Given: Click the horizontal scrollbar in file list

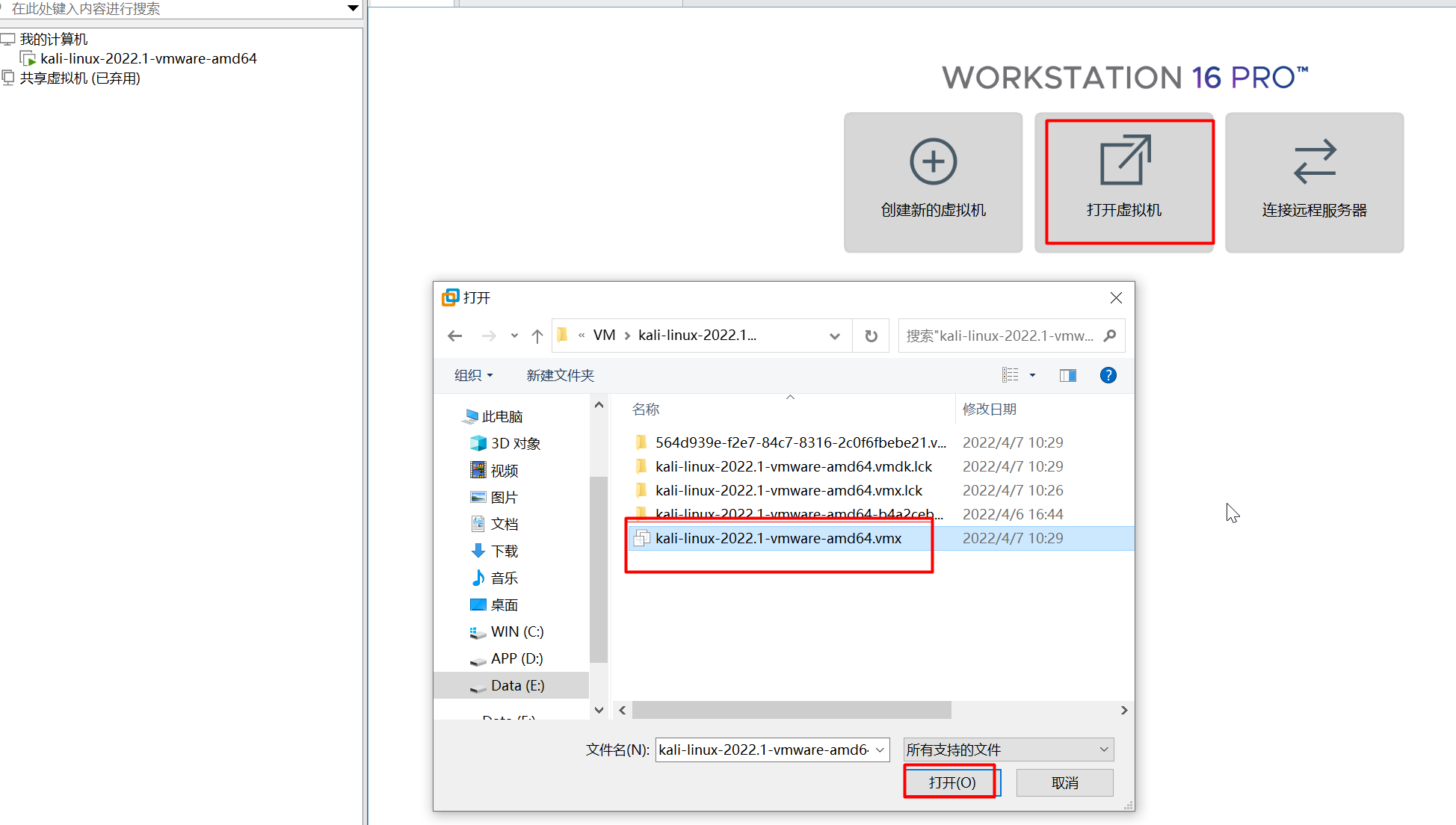Looking at the screenshot, I should 791,710.
